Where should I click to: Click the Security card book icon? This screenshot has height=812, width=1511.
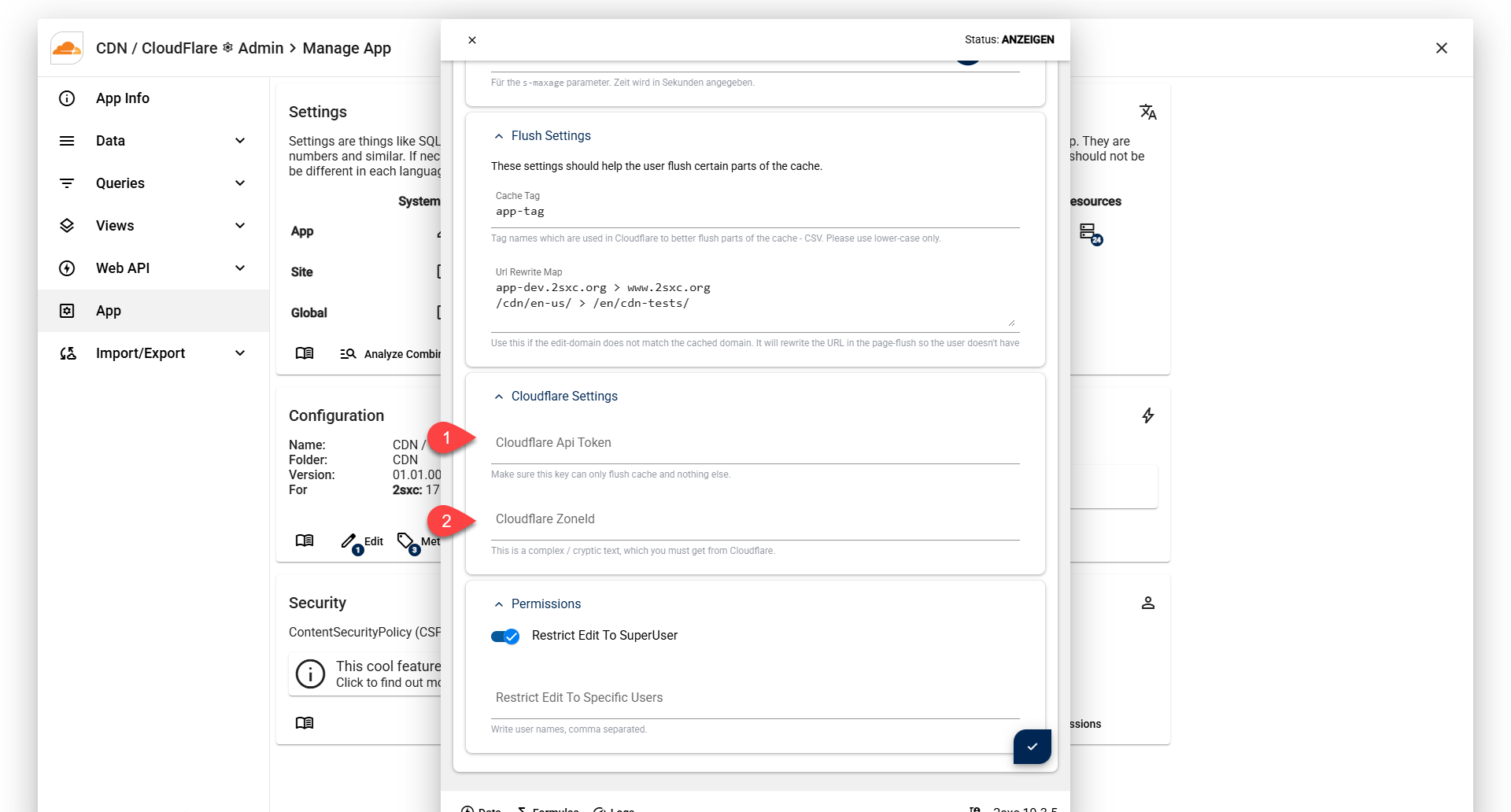[x=305, y=722]
